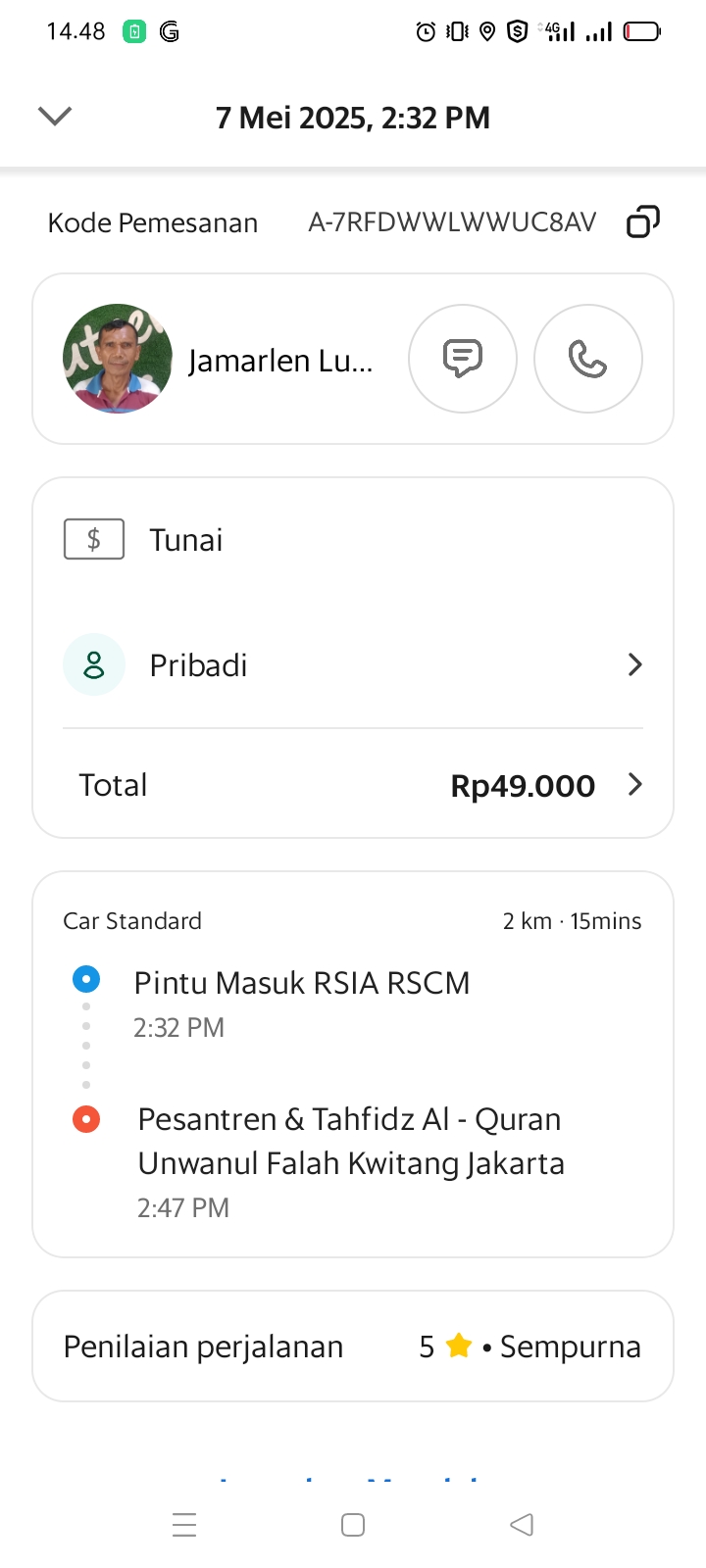706x1568 pixels.
Task: Tap the red destination marker
Action: [86, 1118]
